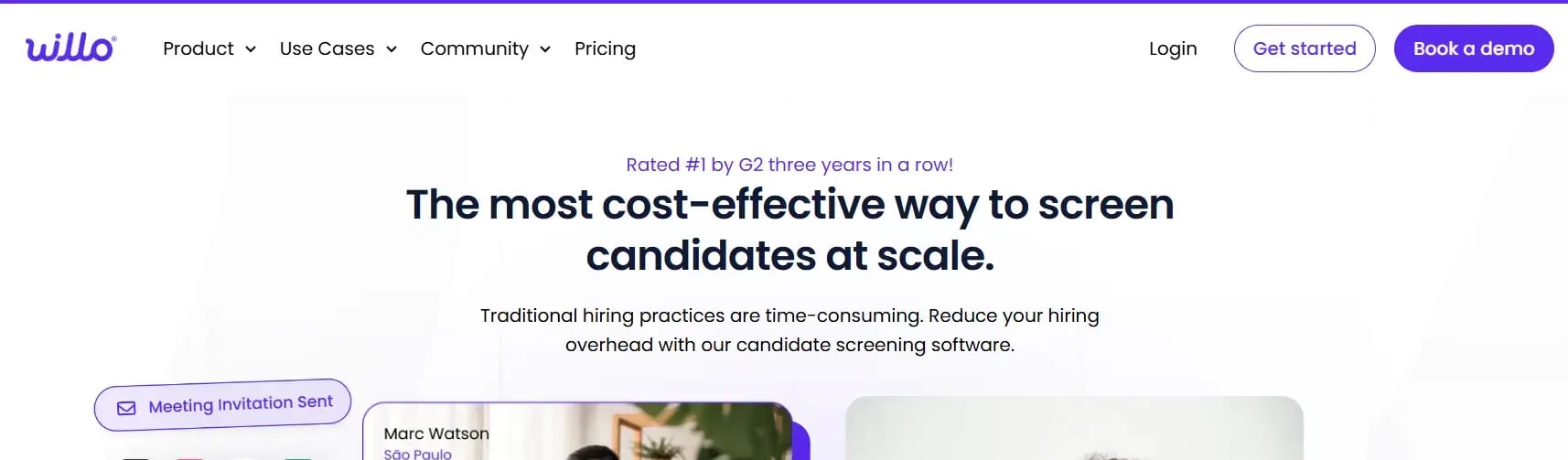Image resolution: width=1568 pixels, height=460 pixels.
Task: Click the Willo logo
Action: coord(70,48)
